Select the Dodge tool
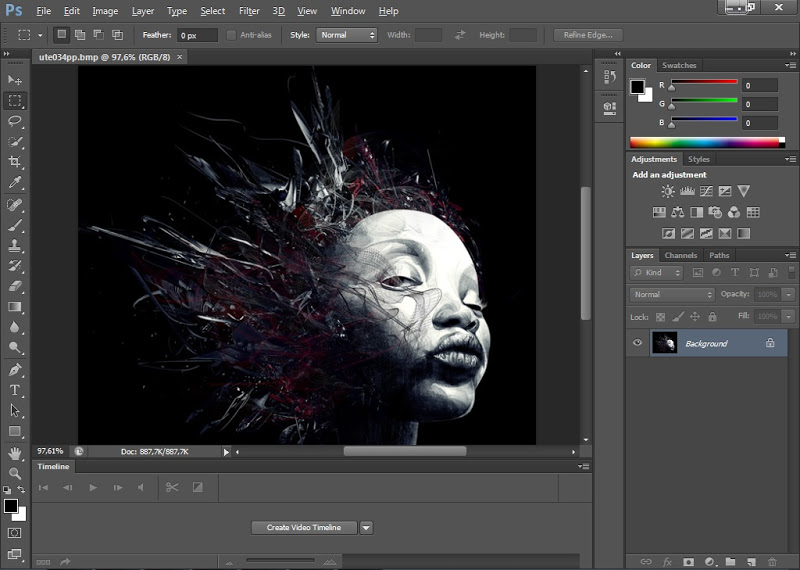800x570 pixels. click(x=15, y=348)
